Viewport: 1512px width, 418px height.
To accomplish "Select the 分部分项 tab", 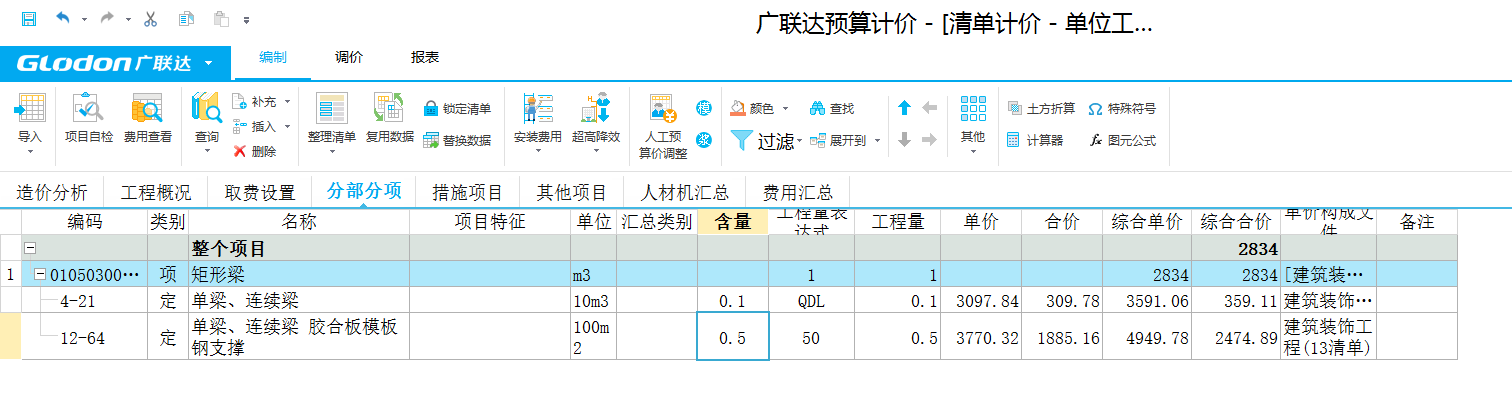I will pos(364,191).
